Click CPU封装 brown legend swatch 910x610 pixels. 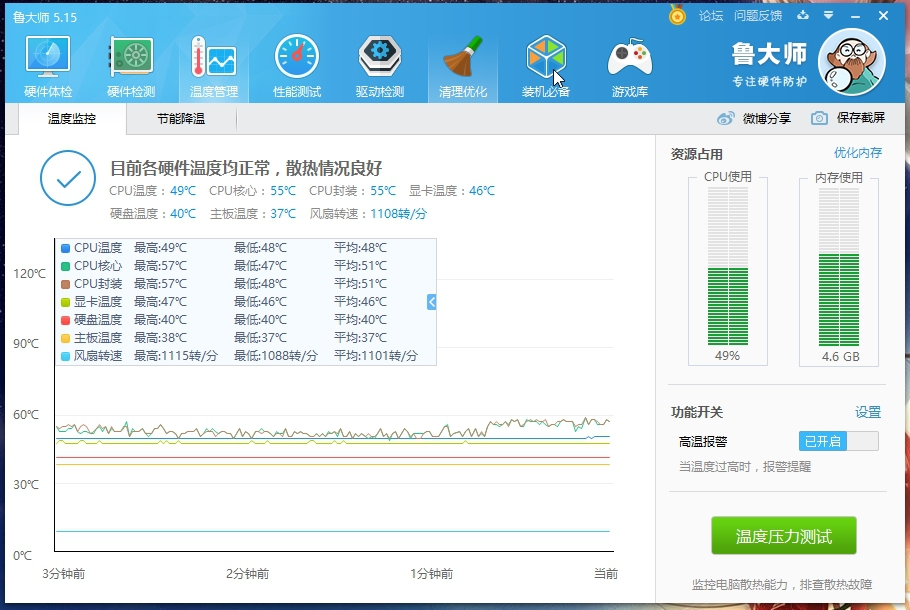tap(66, 284)
